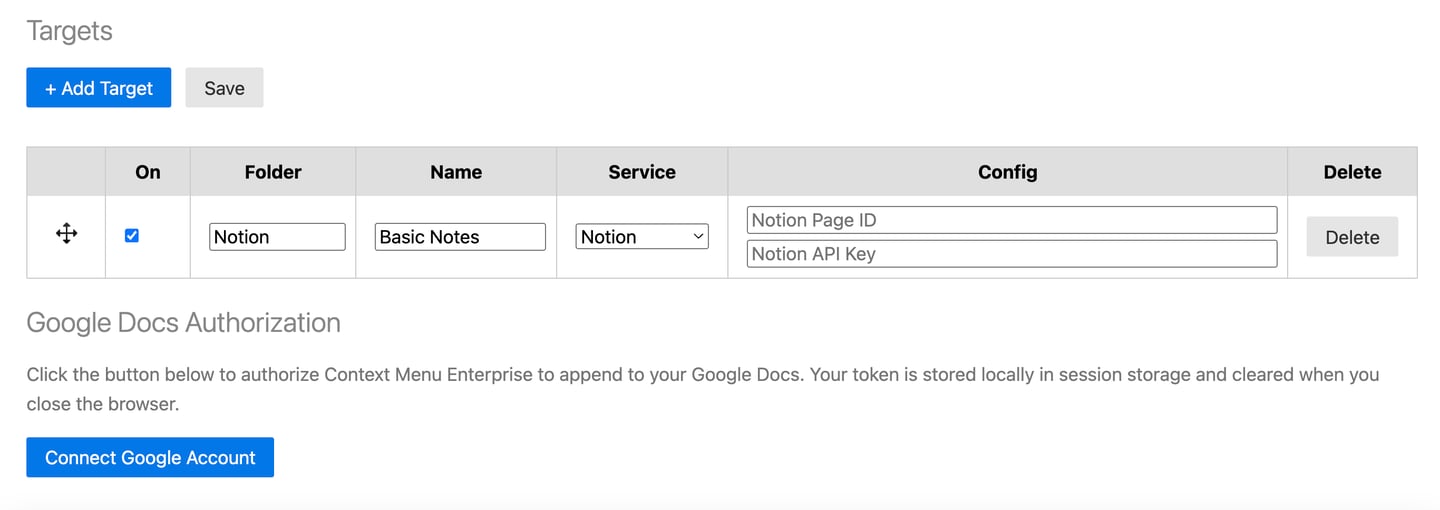The image size is (1440, 510).
Task: Delete the Basic Notes target row
Action: 1352,237
